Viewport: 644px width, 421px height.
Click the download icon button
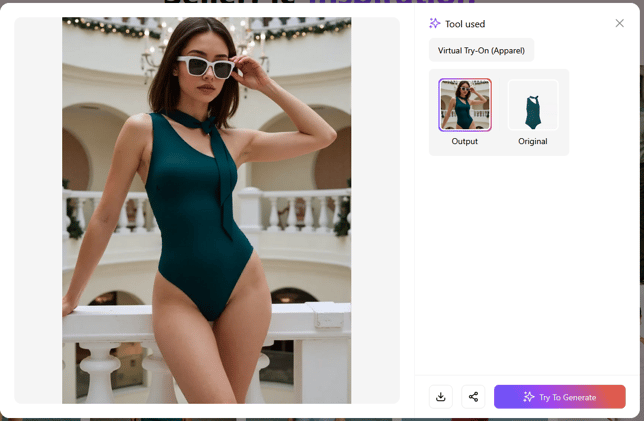[x=441, y=397]
